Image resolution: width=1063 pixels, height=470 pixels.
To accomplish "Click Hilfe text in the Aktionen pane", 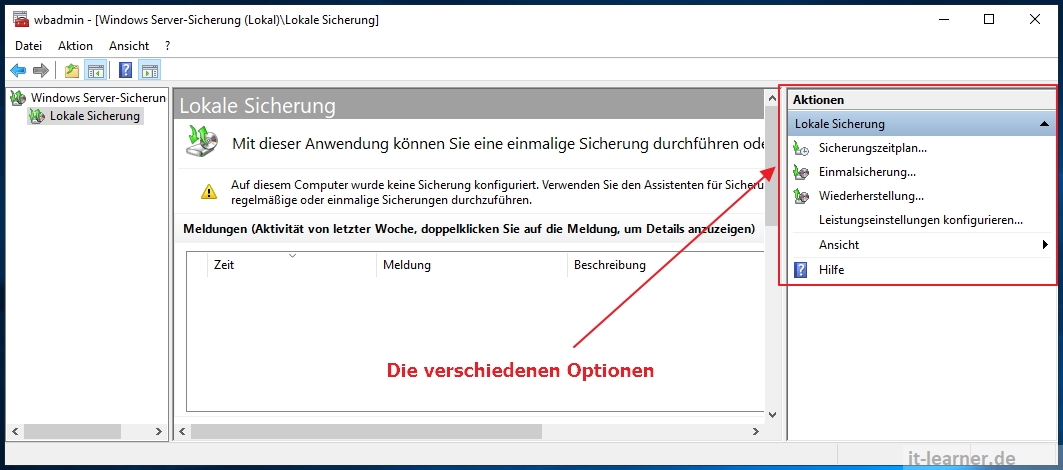I will 831,270.
